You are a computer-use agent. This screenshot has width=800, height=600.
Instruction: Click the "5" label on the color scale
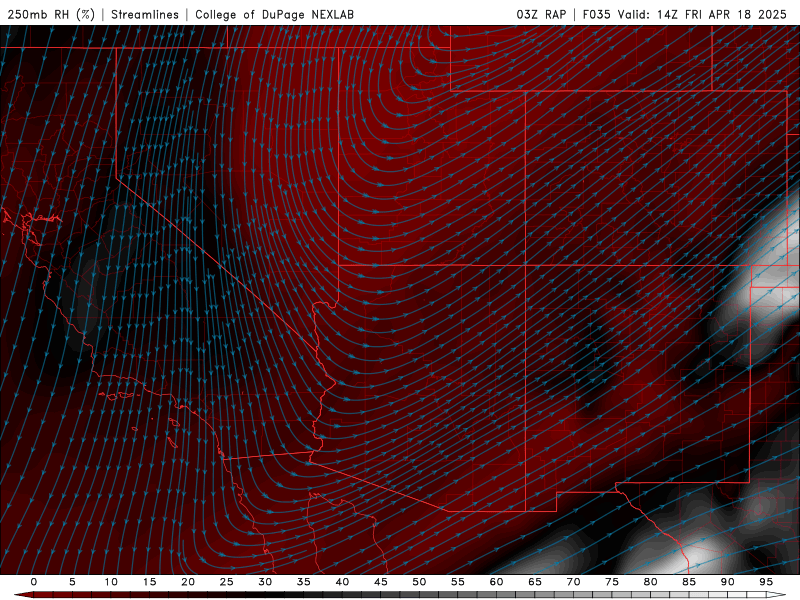[72, 582]
